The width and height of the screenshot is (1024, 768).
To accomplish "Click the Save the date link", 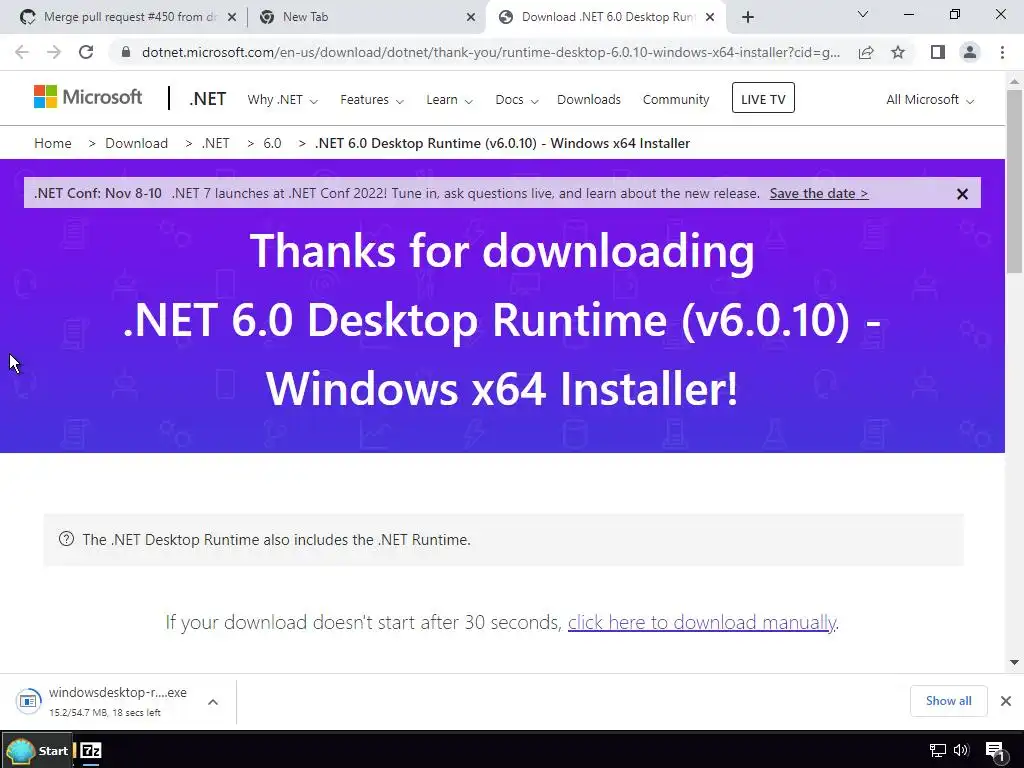I will coord(819,193).
